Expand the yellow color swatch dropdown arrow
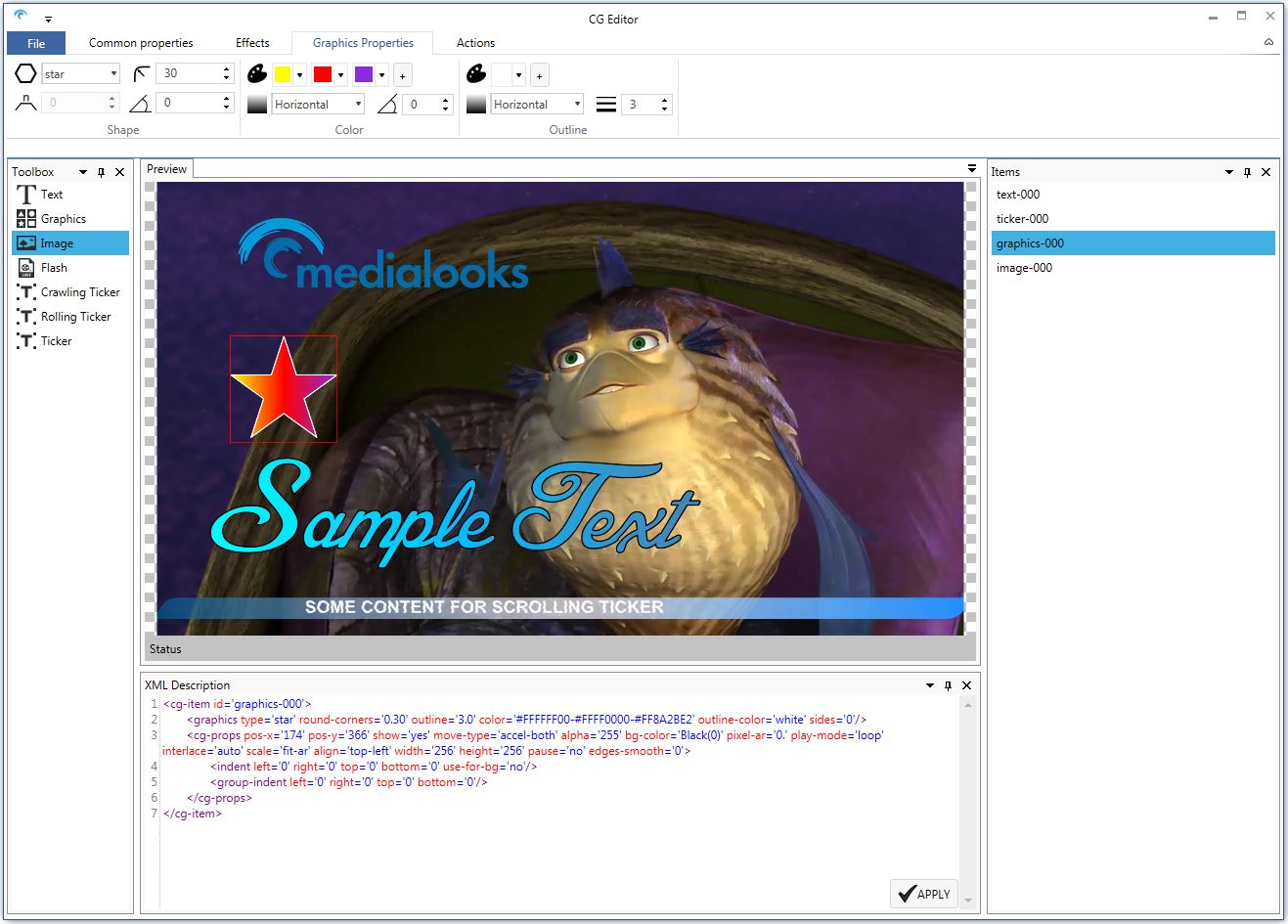 [300, 75]
